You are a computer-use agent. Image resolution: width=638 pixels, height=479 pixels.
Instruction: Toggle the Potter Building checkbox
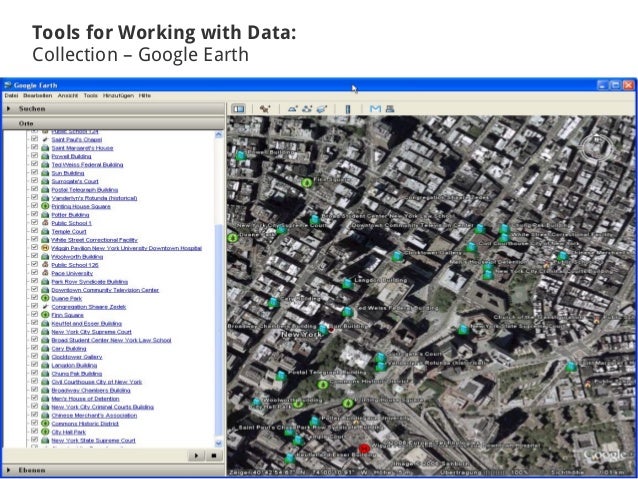pos(35,214)
